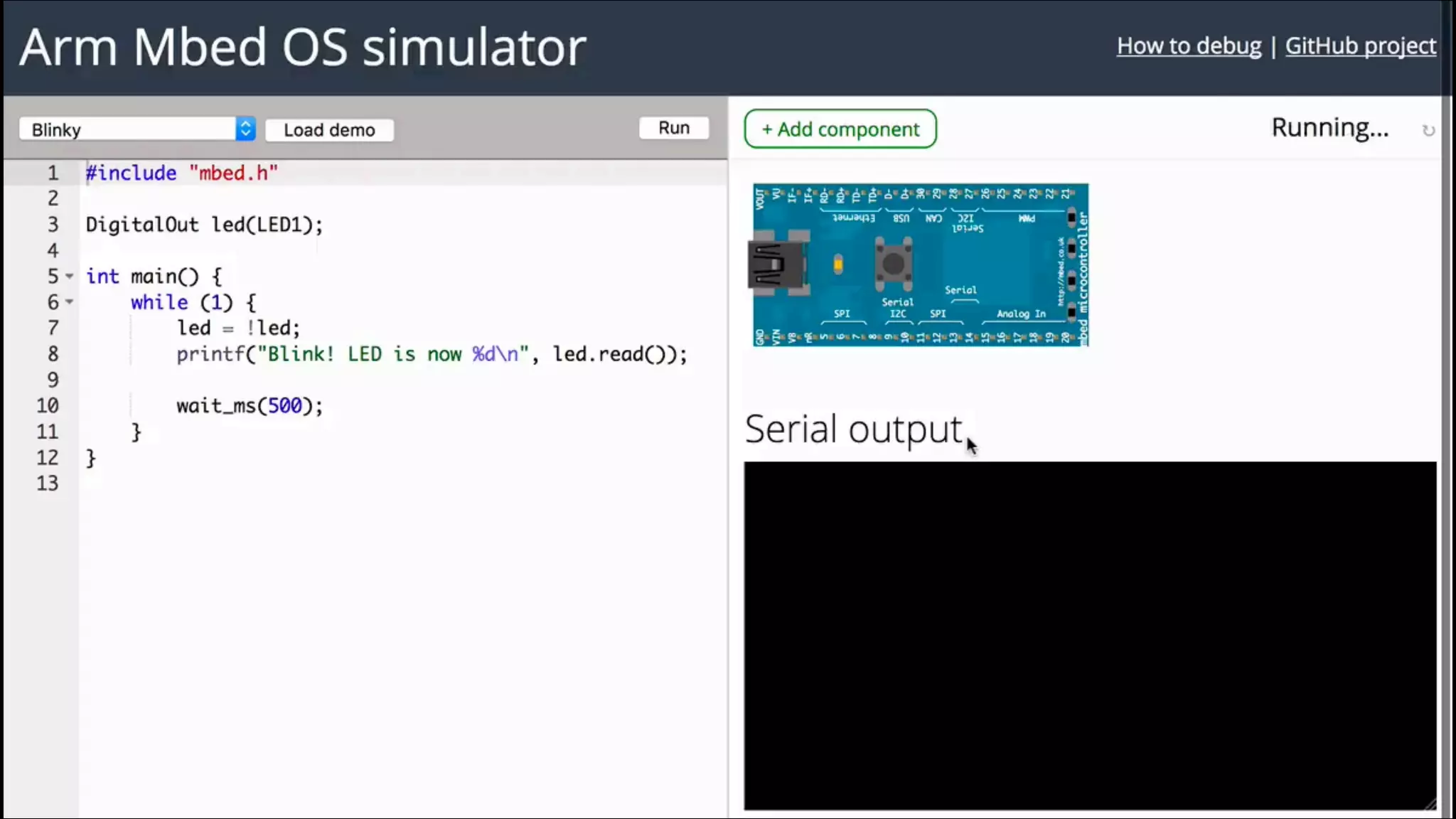Click the Load demo button
This screenshot has width=1456, height=819.
pos(329,130)
